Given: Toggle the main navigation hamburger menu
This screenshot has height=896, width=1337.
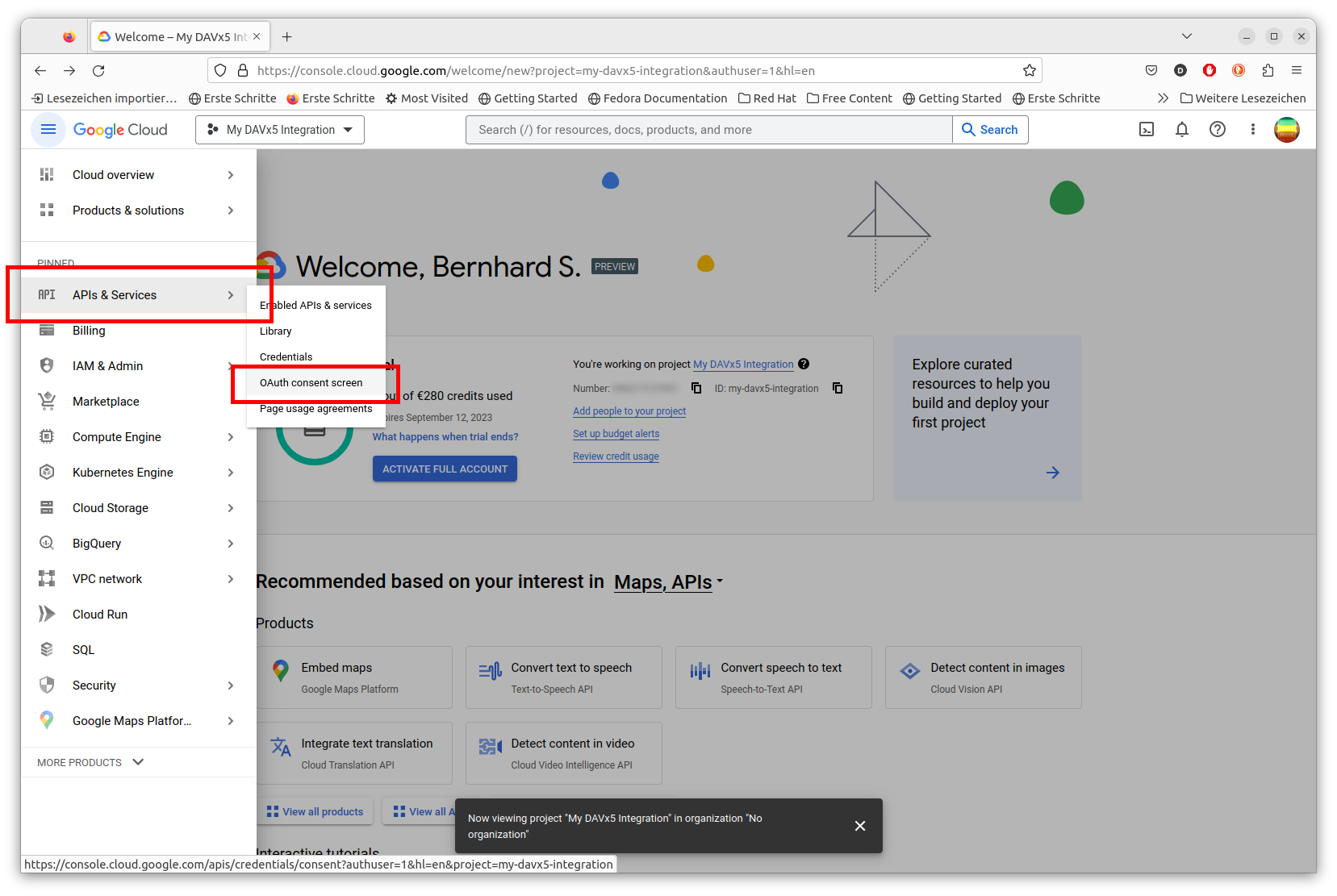Looking at the screenshot, I should [x=48, y=130].
